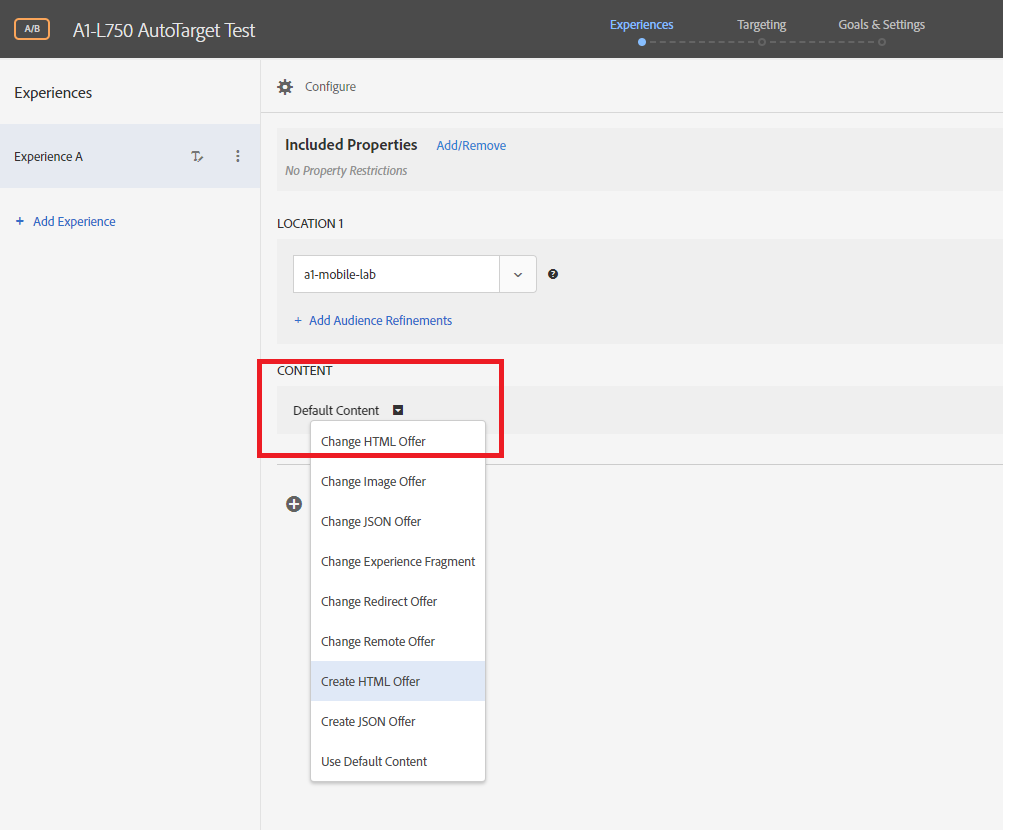Expand the a1-mobile-lab location dropdown chevron
1010x830 pixels.
coord(518,274)
